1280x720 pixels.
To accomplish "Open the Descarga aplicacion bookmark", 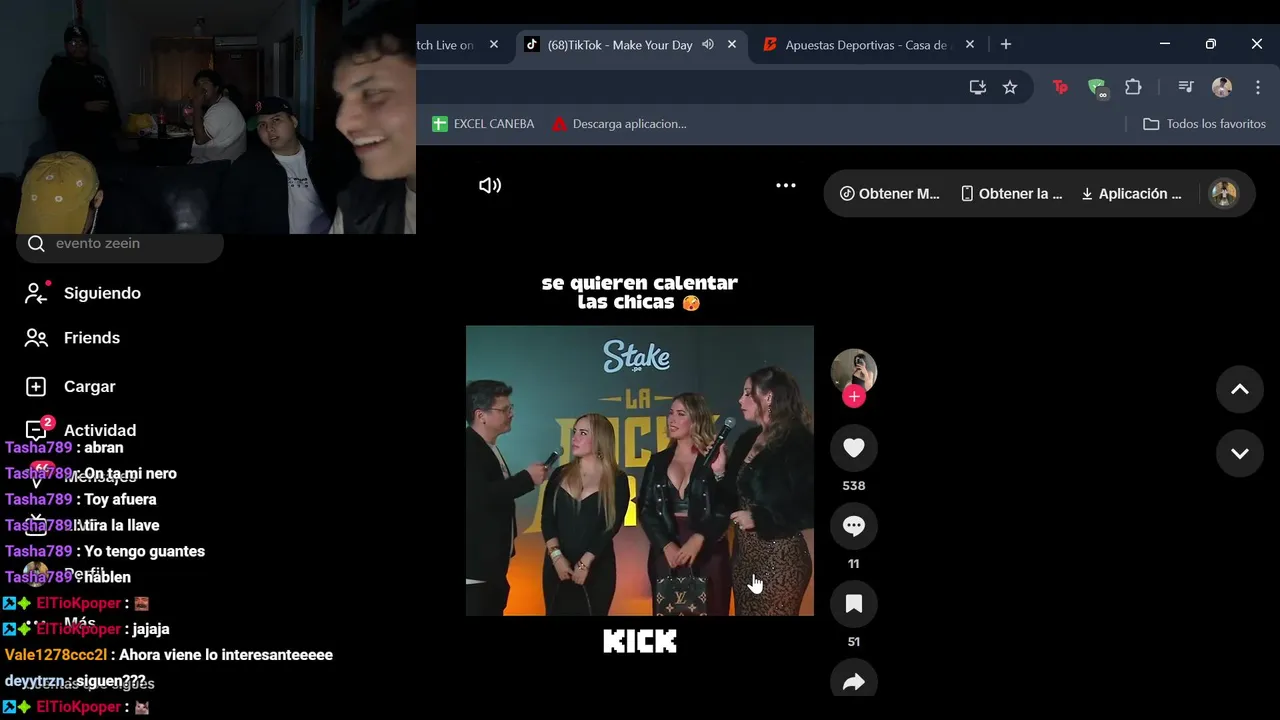I will 619,124.
